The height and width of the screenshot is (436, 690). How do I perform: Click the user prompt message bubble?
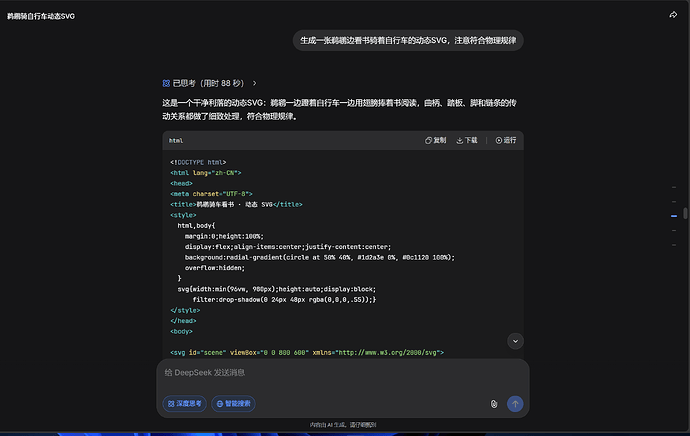point(408,40)
